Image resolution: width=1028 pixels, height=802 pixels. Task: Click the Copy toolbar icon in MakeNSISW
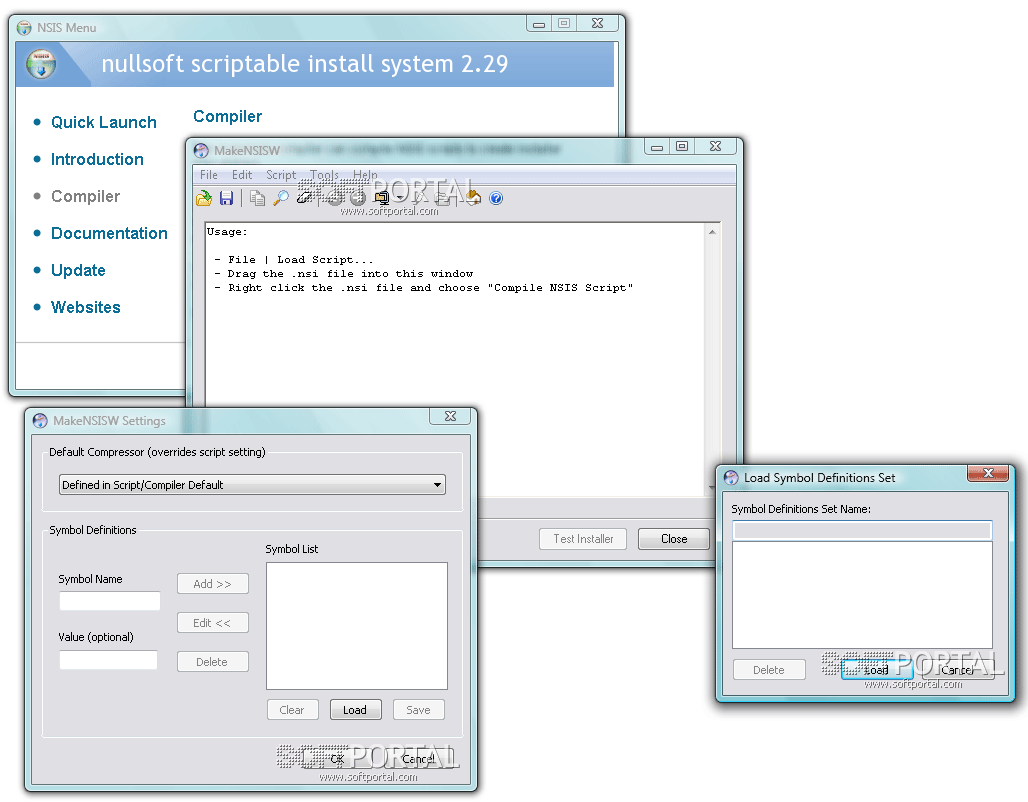(x=257, y=198)
